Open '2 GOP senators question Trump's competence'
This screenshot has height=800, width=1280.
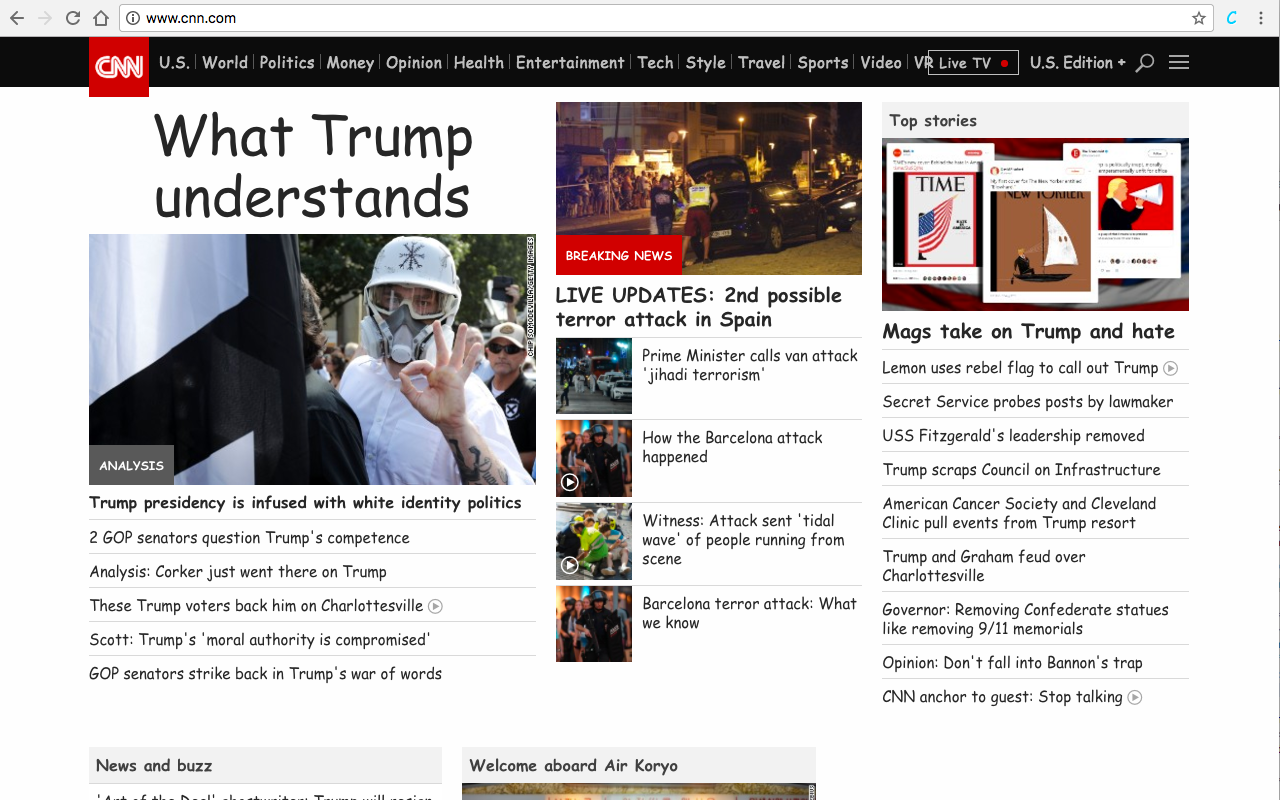[249, 538]
